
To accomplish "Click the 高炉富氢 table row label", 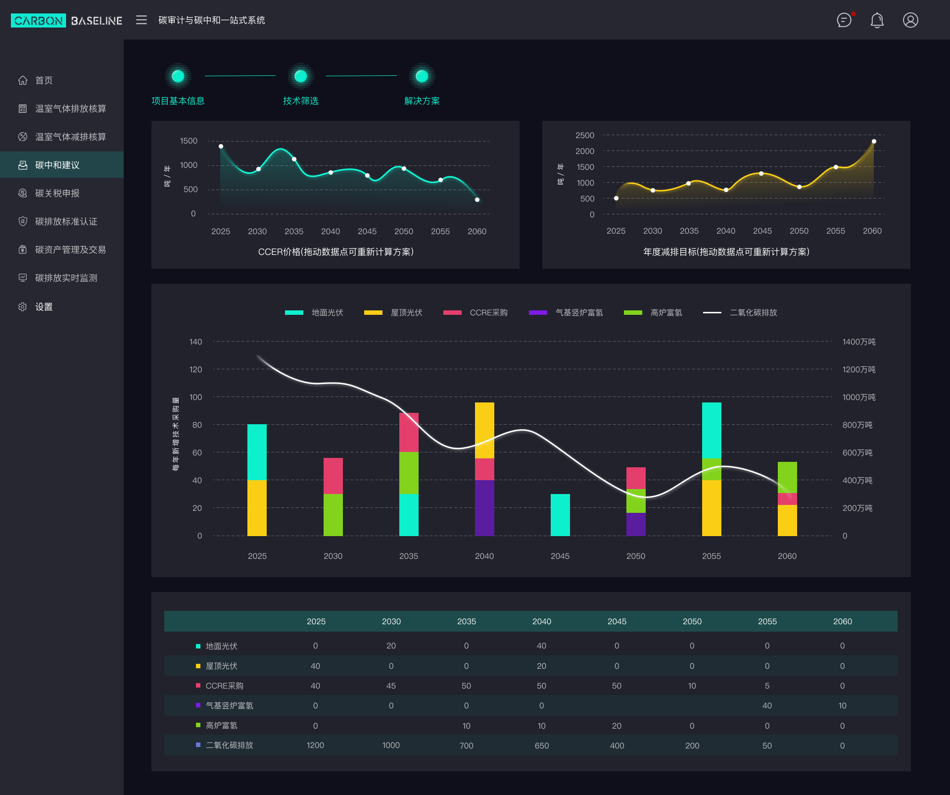I will (221, 725).
